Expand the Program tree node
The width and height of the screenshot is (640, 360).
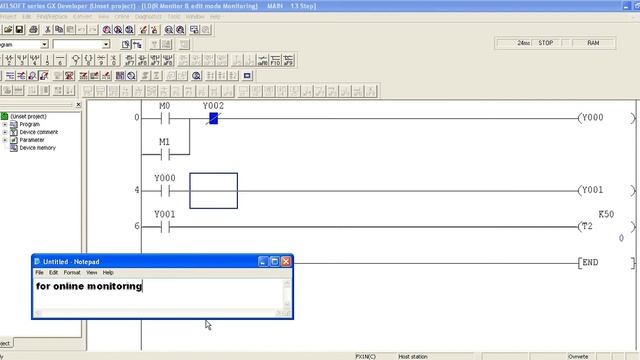point(4,124)
